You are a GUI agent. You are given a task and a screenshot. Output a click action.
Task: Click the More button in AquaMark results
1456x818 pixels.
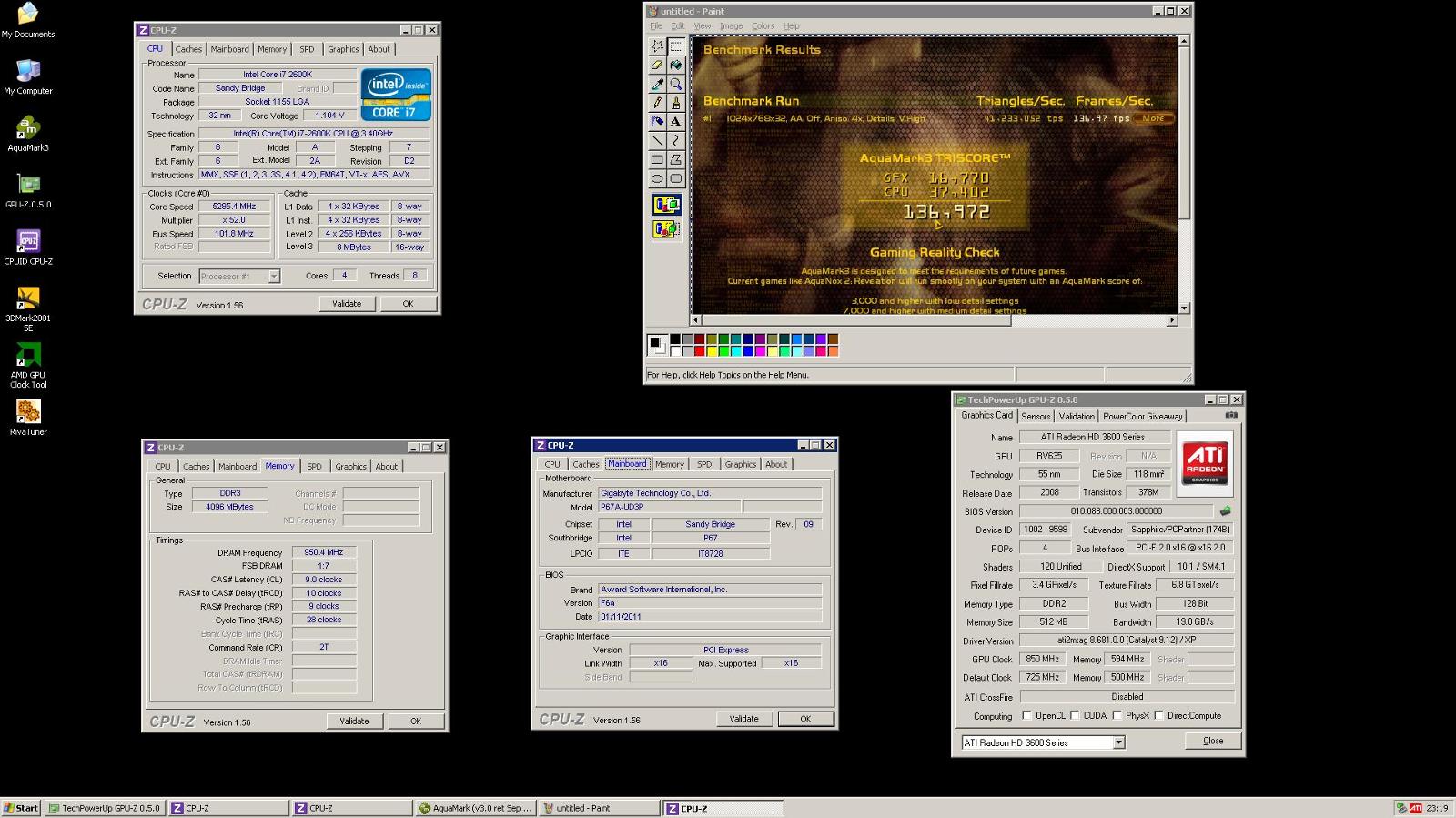[1153, 118]
